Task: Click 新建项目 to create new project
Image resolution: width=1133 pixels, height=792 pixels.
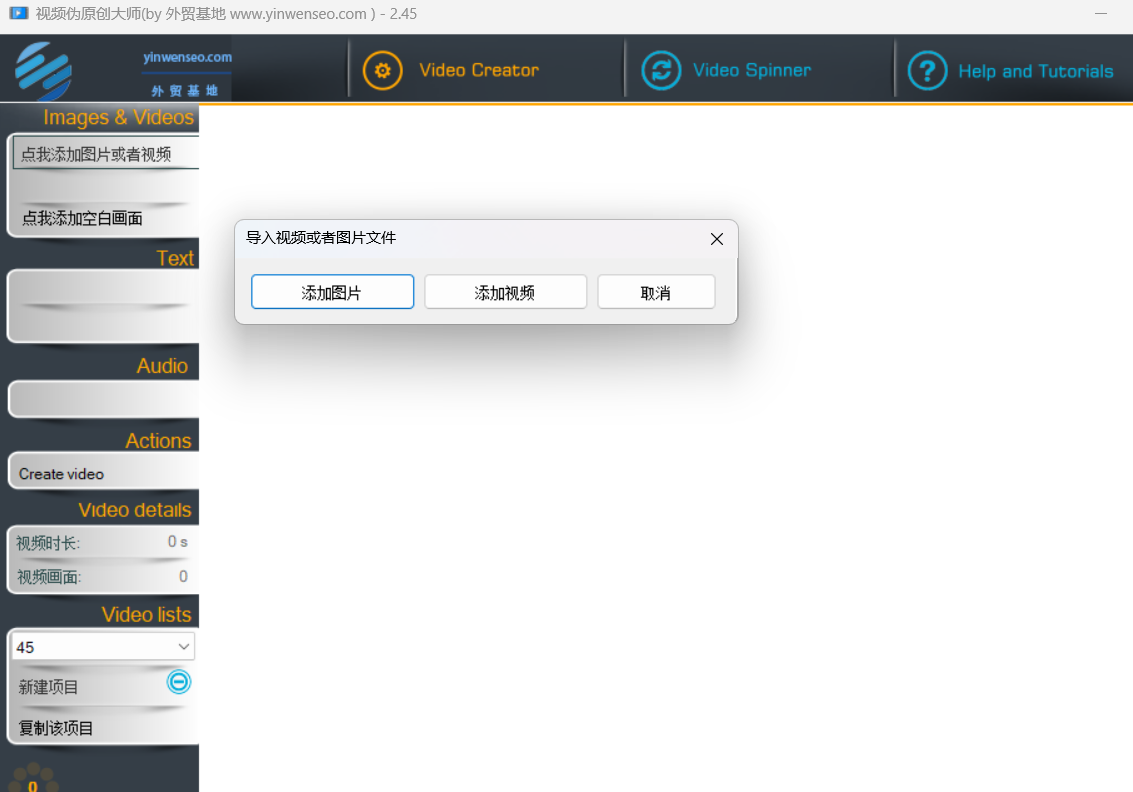Action: [49, 687]
